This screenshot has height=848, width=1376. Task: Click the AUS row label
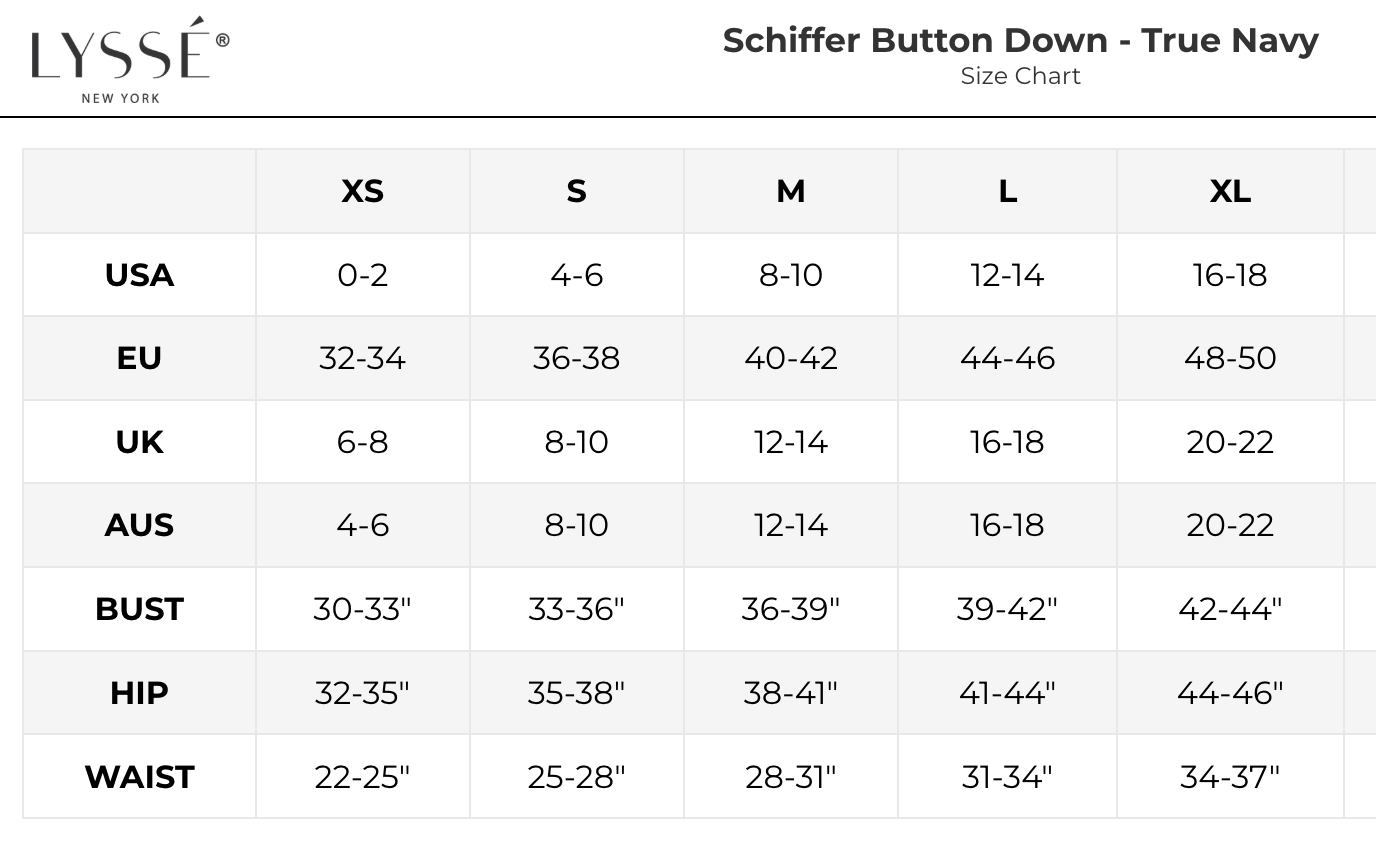click(139, 525)
